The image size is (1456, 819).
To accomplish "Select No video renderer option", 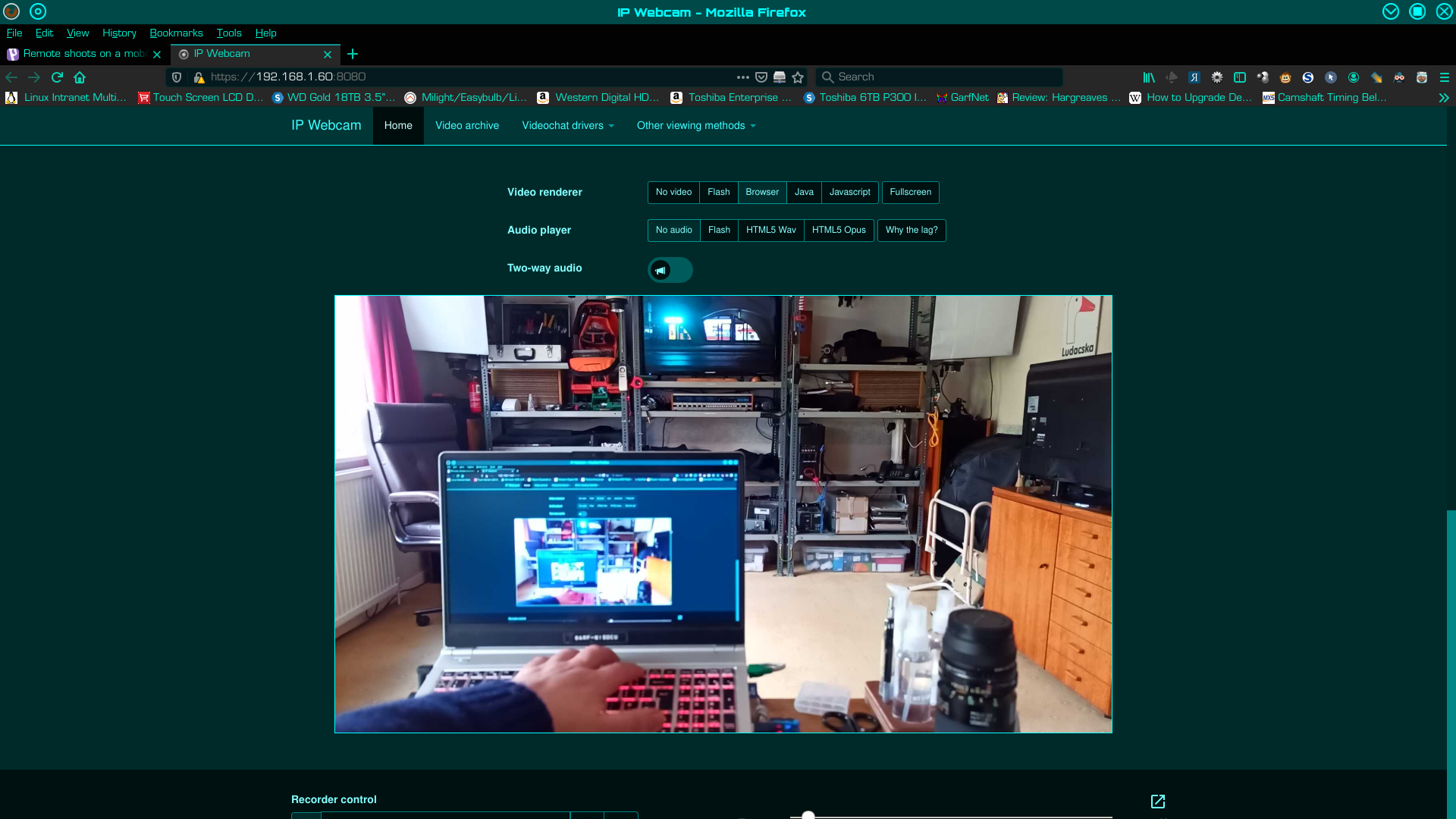I will (673, 191).
